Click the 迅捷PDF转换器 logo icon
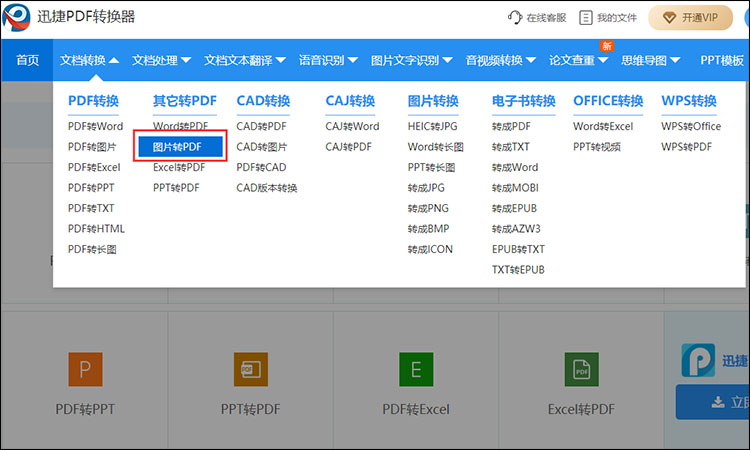The height and width of the screenshot is (450, 750). pyautogui.click(x=16, y=18)
